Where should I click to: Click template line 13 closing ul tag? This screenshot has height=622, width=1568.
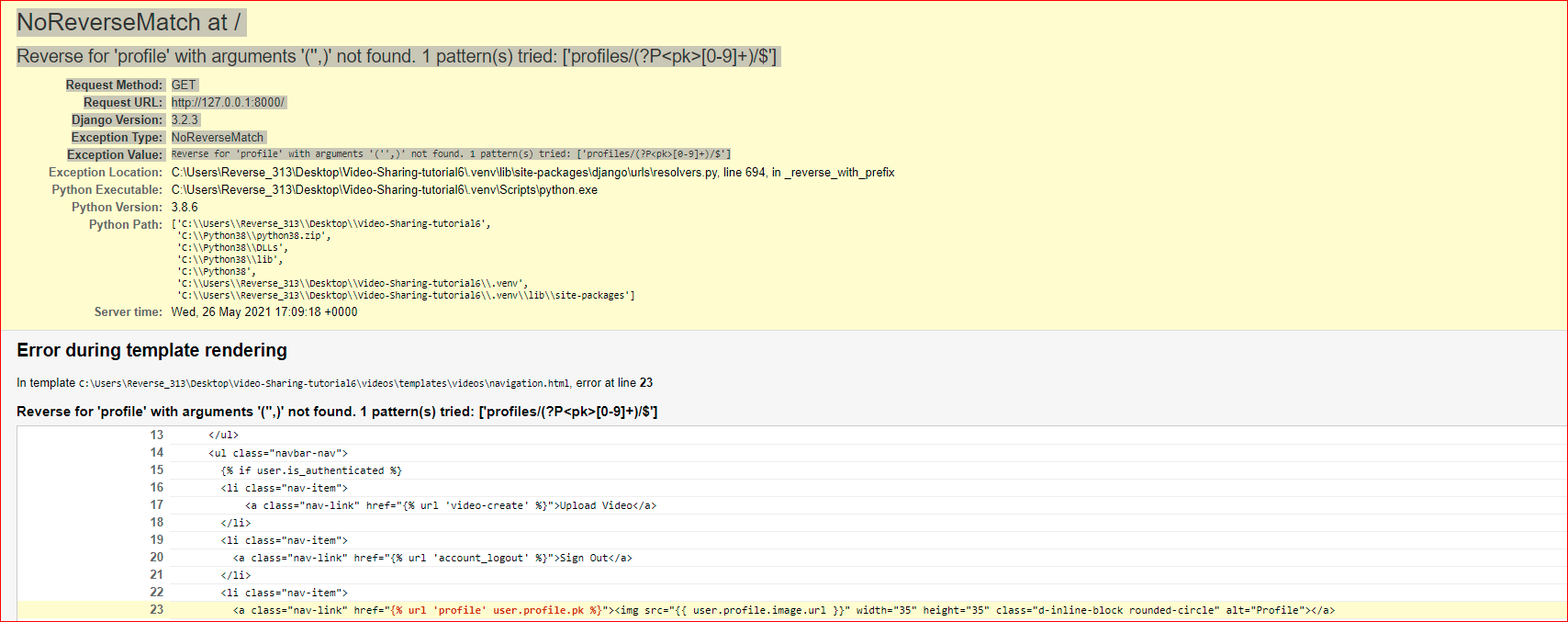point(223,435)
